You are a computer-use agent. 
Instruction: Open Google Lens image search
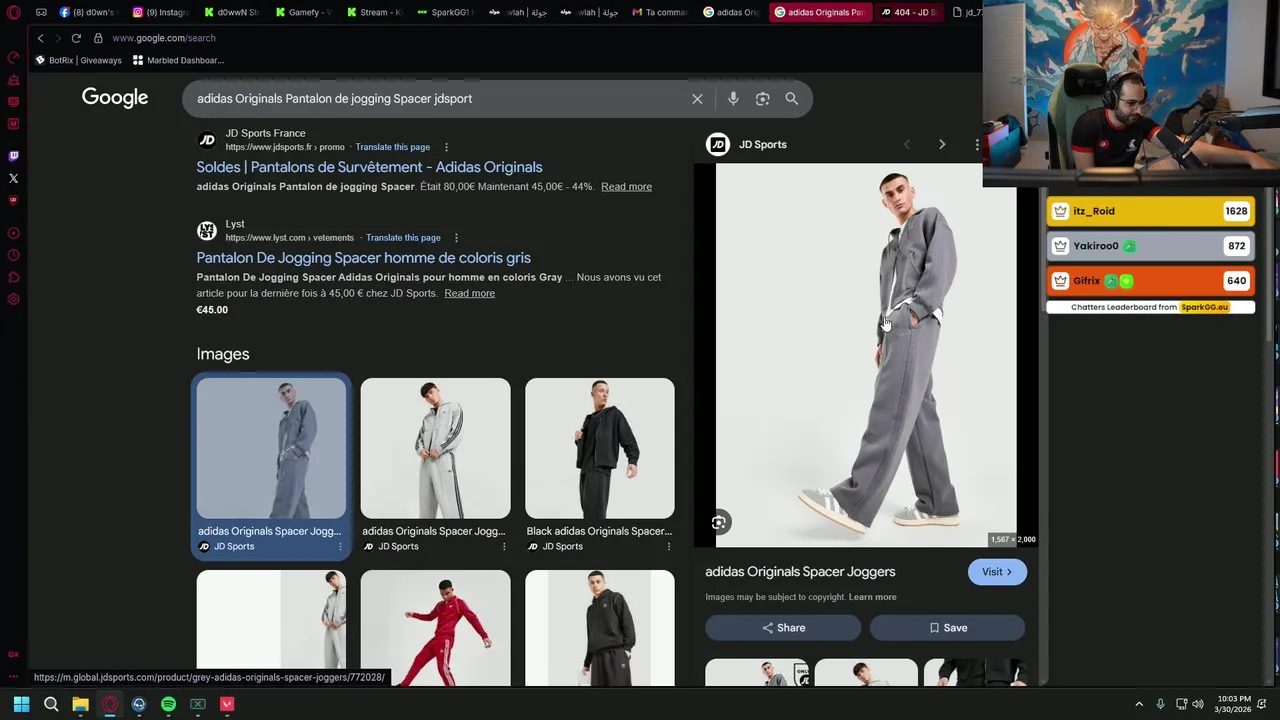coord(763,99)
